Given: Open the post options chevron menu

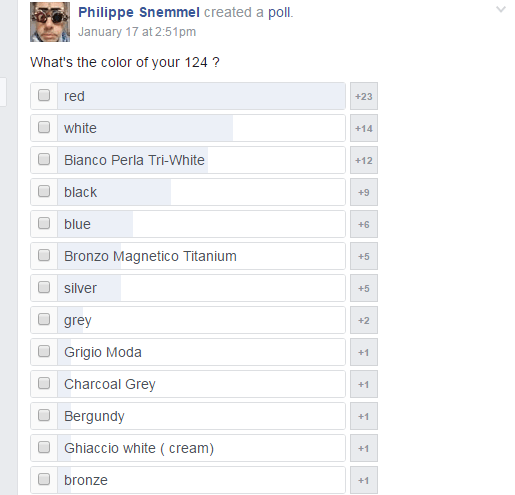Looking at the screenshot, I should pyautogui.click(x=501, y=9).
